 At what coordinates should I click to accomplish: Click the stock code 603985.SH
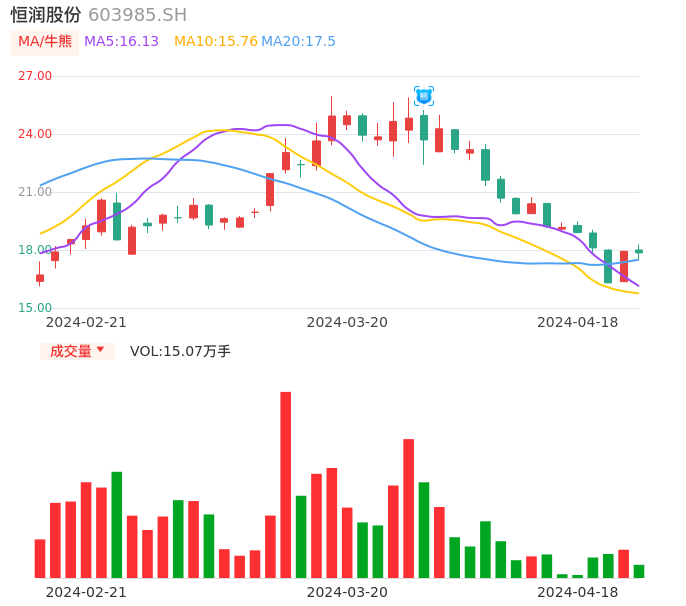[138, 15]
